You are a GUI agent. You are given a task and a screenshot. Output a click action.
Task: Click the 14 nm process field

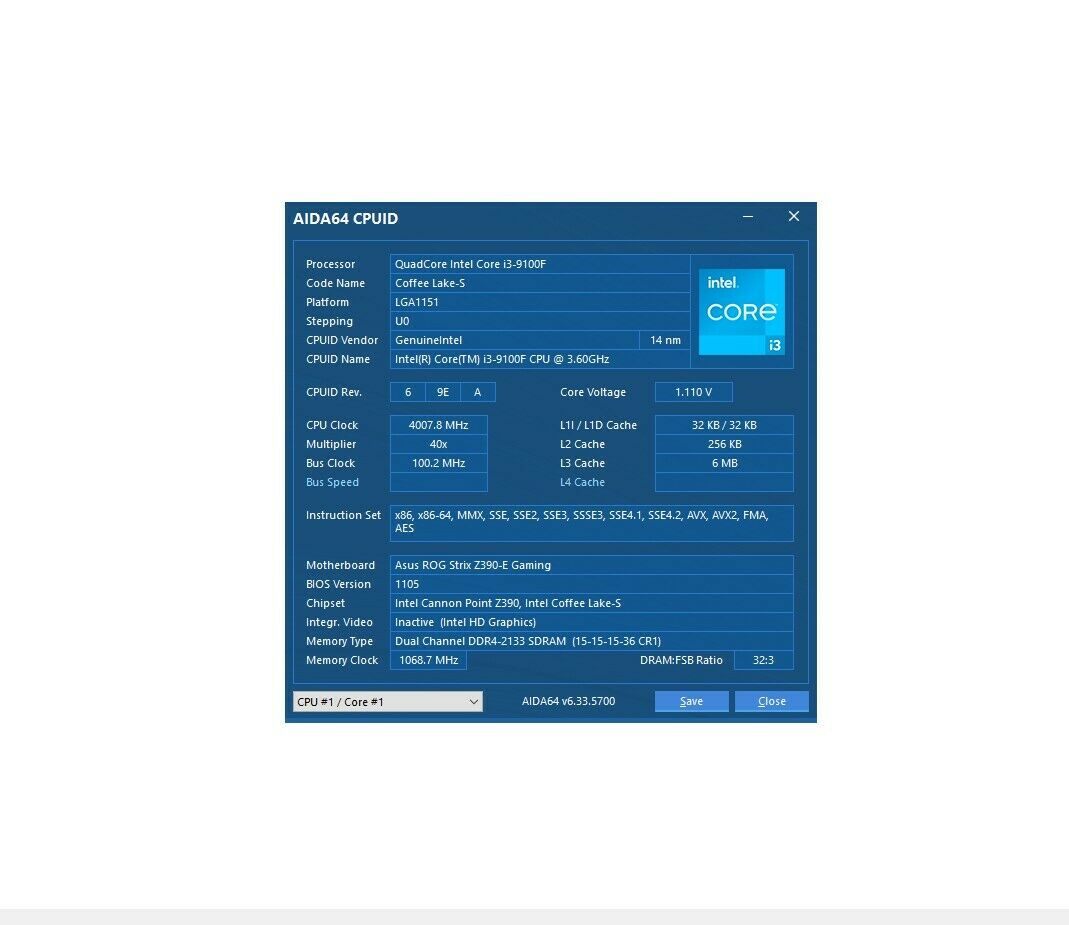coord(665,340)
